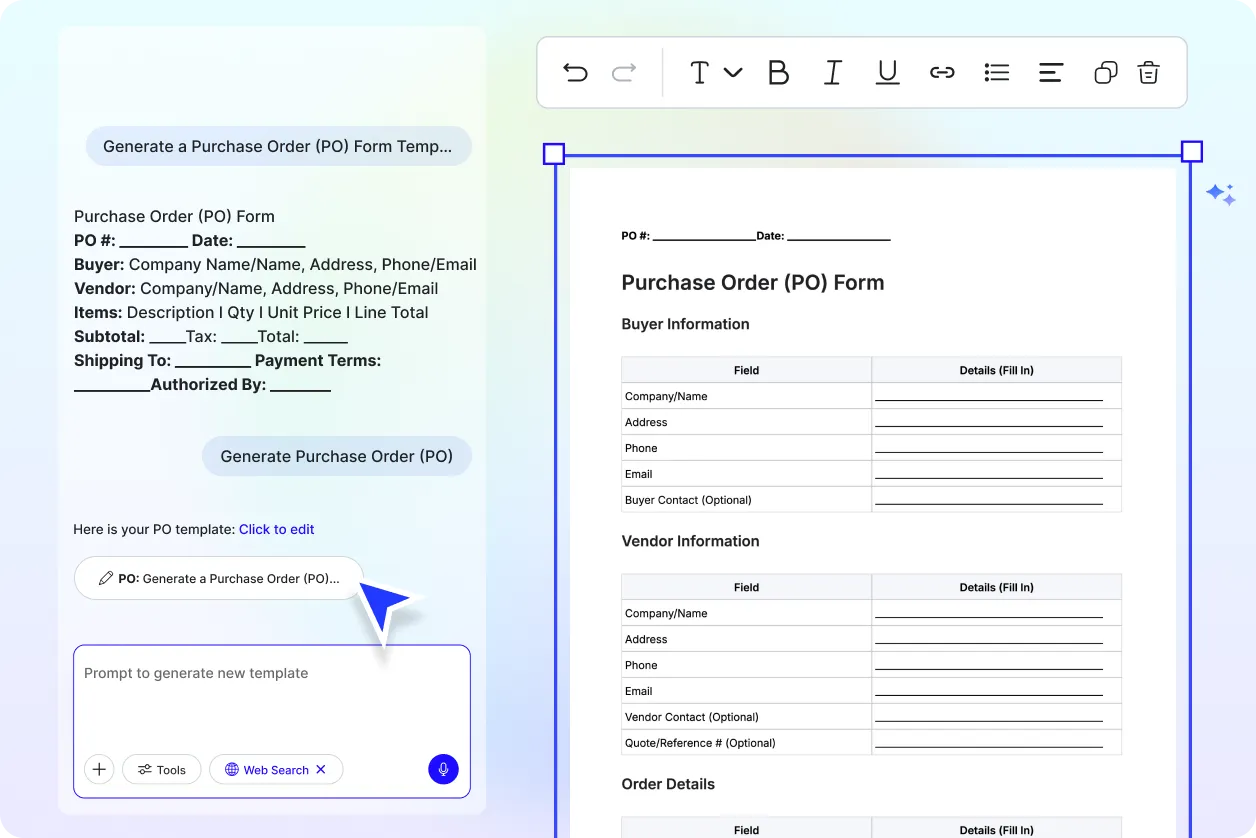Click the 'Items:' line in the chat response
This screenshot has width=1256, height=838.
[x=251, y=312]
